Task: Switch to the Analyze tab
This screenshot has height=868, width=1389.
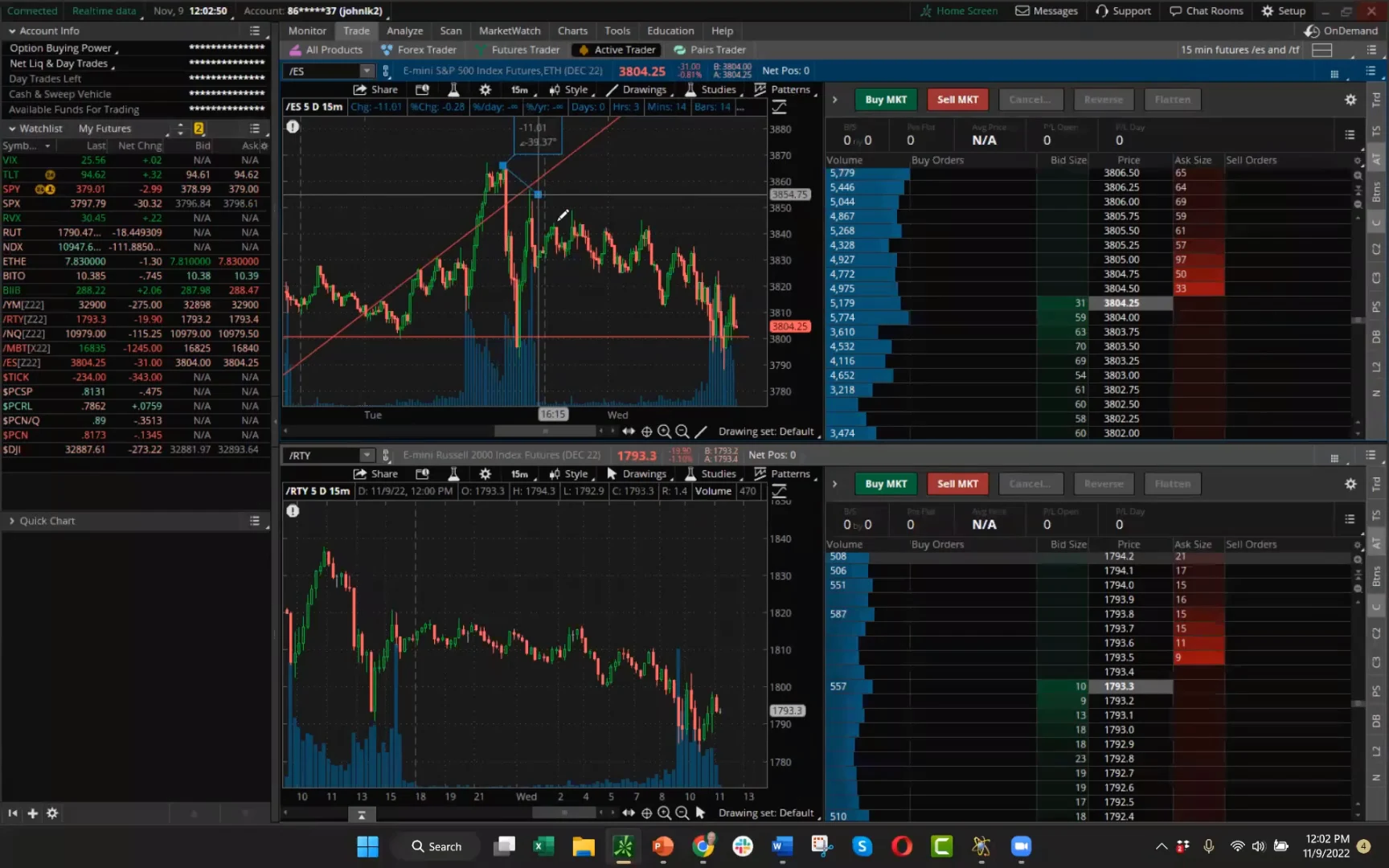Action: point(404,31)
